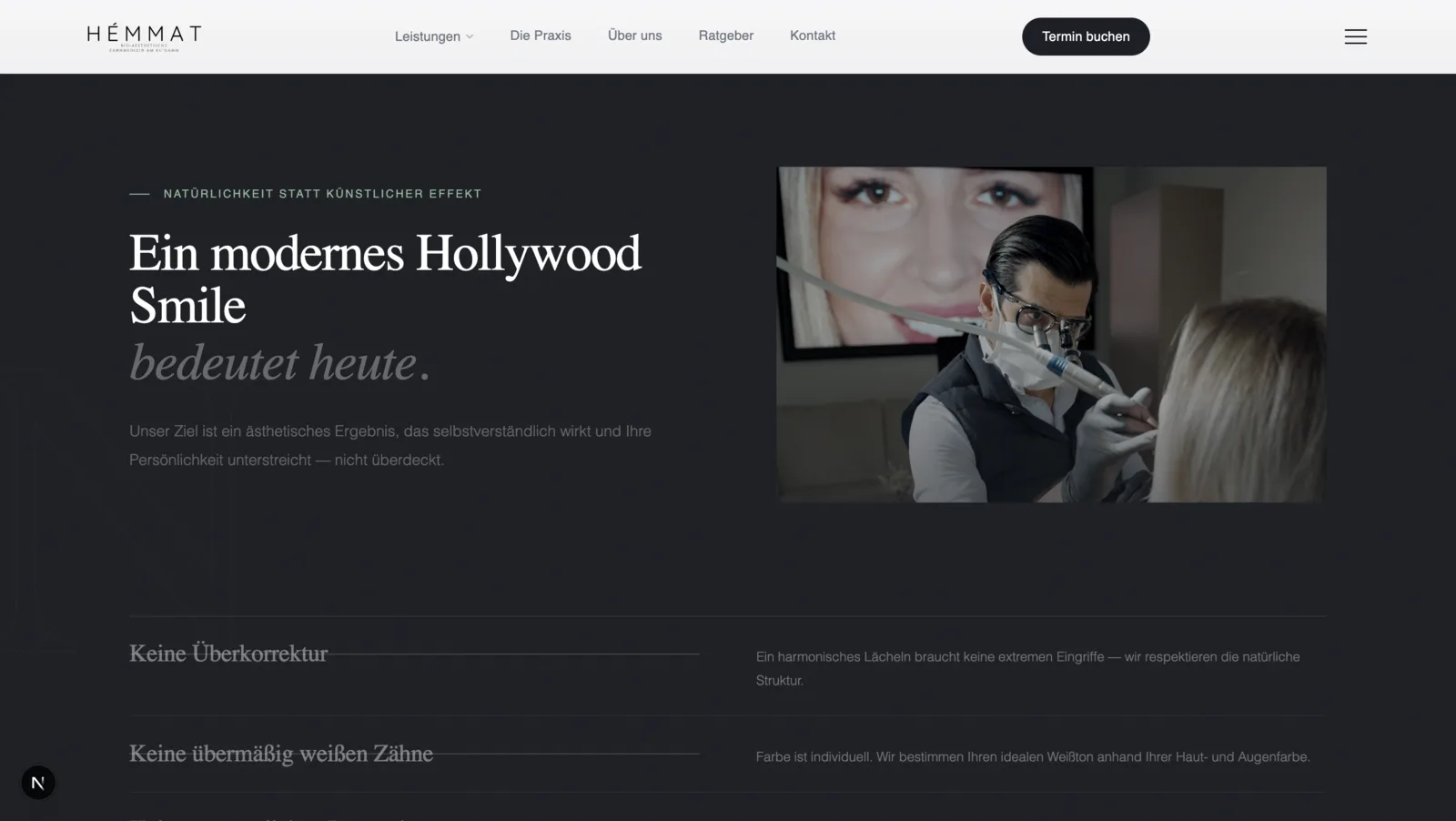The image size is (1456, 821).
Task: Click the HÉMMAT logo
Action: point(144,36)
